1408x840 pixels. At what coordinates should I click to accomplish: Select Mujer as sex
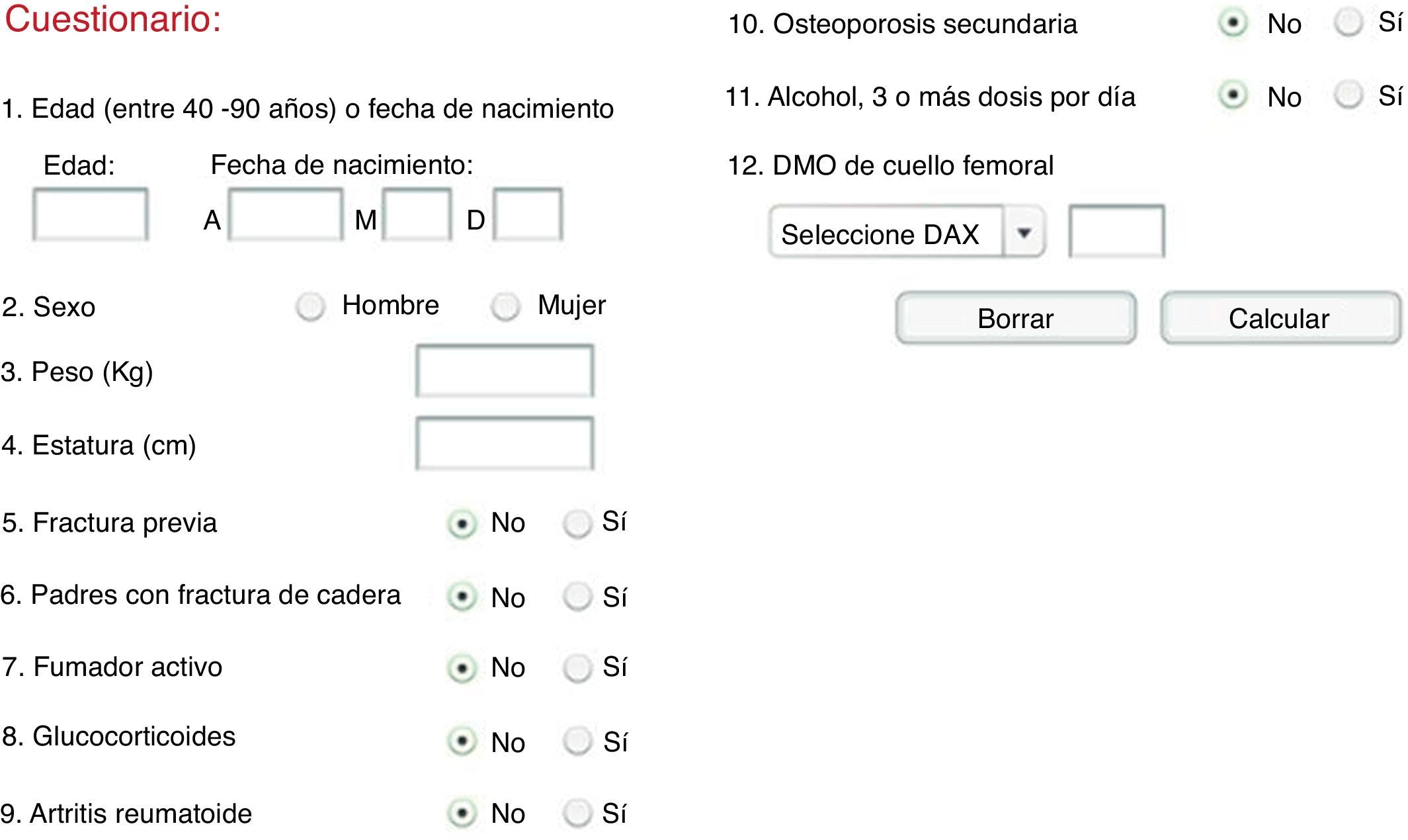click(506, 307)
